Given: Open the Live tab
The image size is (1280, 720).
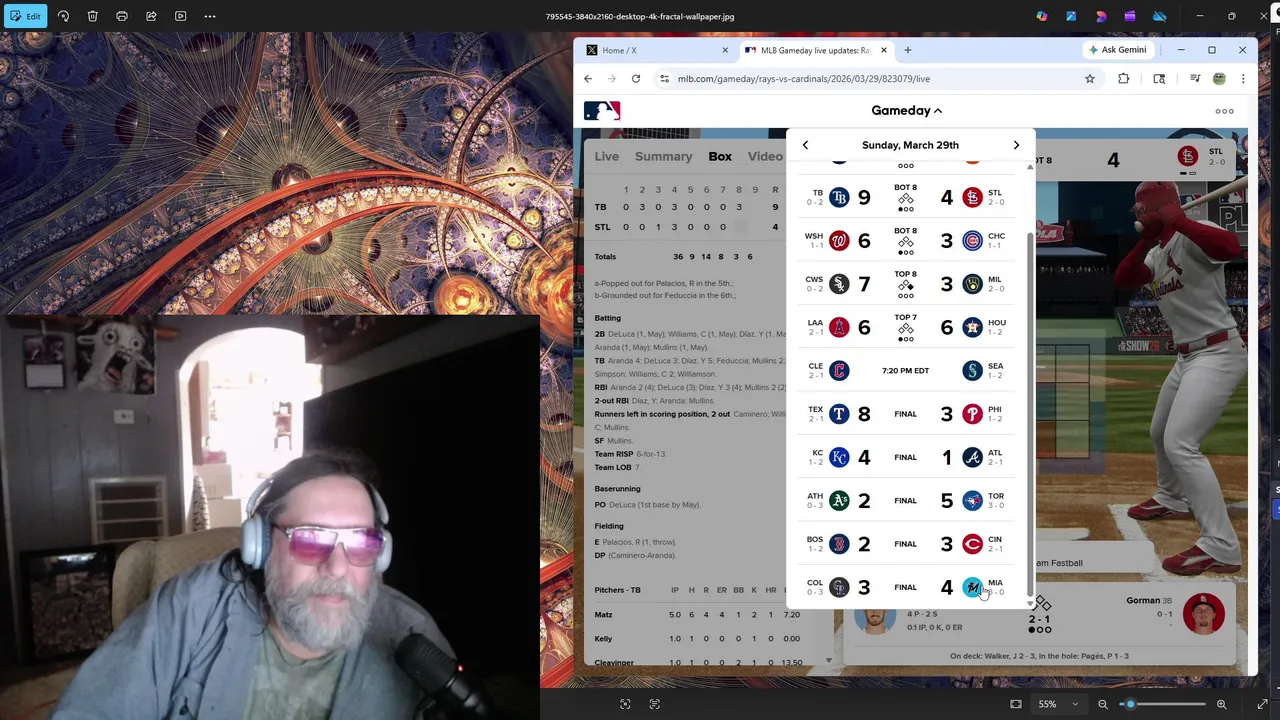Looking at the screenshot, I should tap(607, 157).
